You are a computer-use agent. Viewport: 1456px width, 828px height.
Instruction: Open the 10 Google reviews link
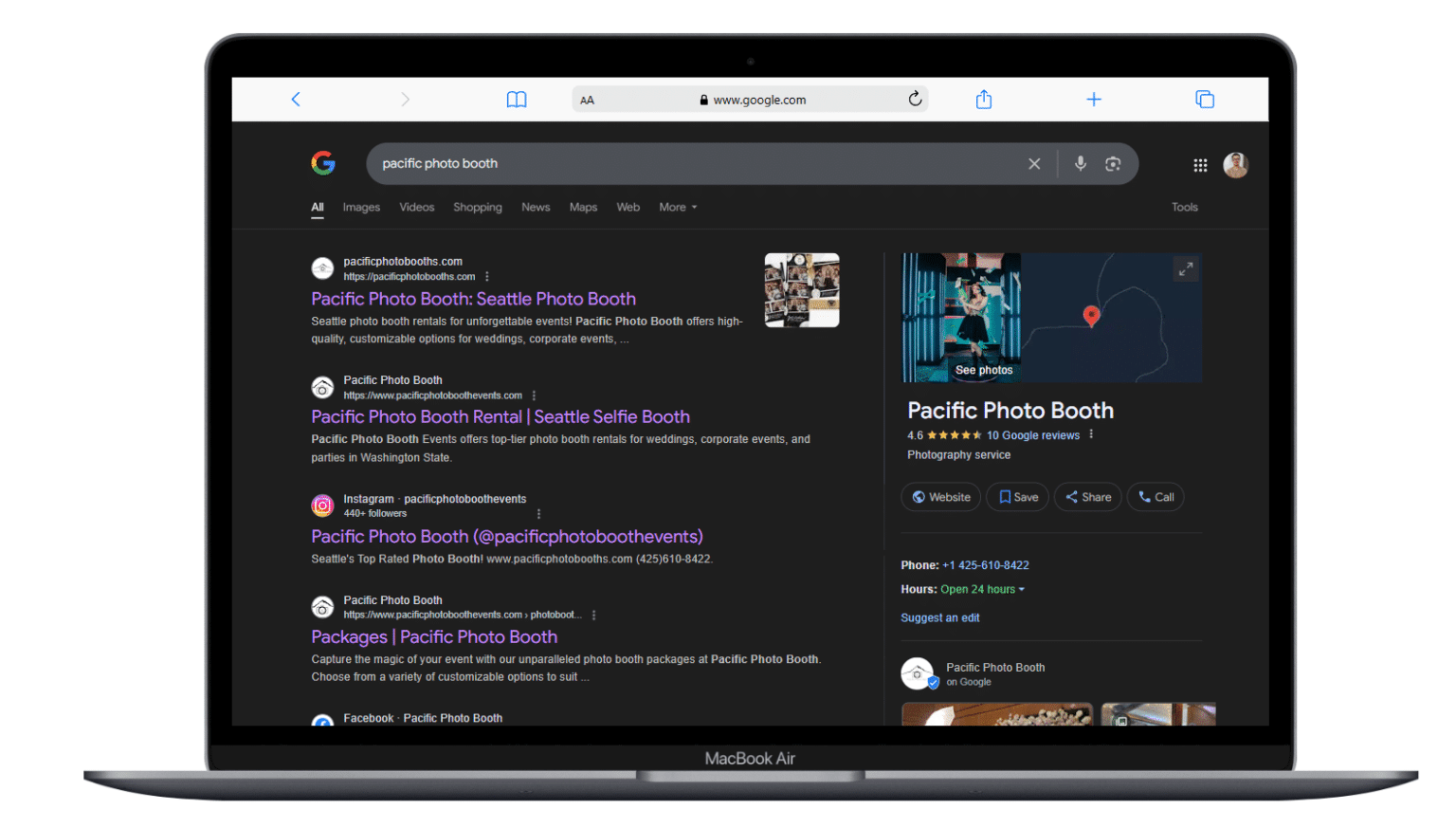[x=1033, y=435]
